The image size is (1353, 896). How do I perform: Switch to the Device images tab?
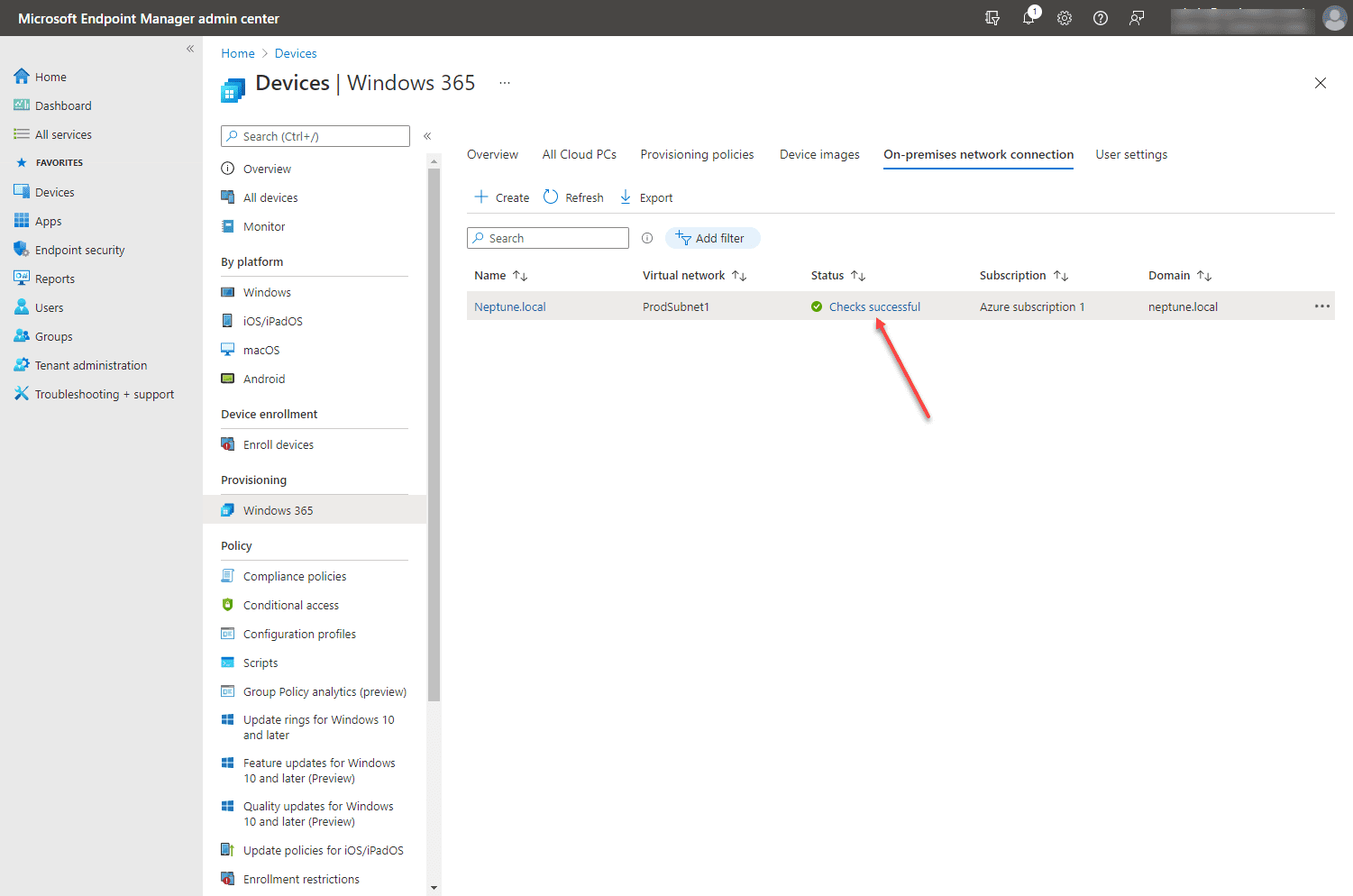[819, 154]
